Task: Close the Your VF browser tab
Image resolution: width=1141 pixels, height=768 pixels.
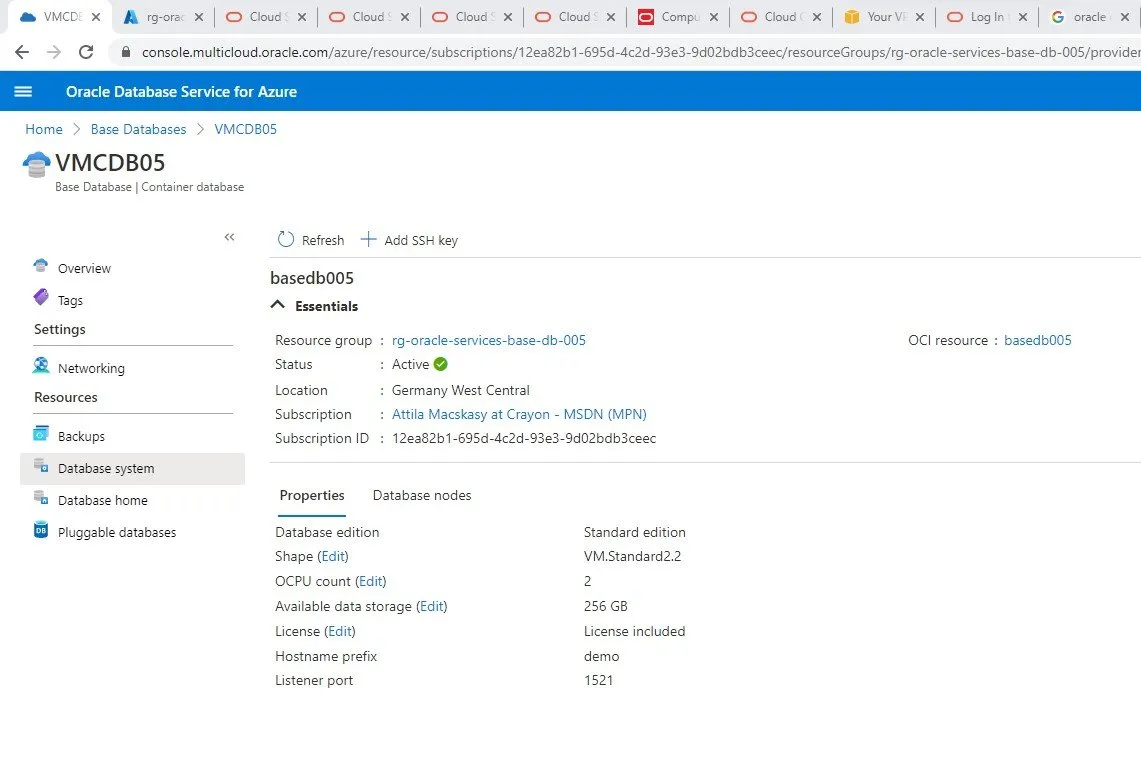Action: tap(920, 17)
